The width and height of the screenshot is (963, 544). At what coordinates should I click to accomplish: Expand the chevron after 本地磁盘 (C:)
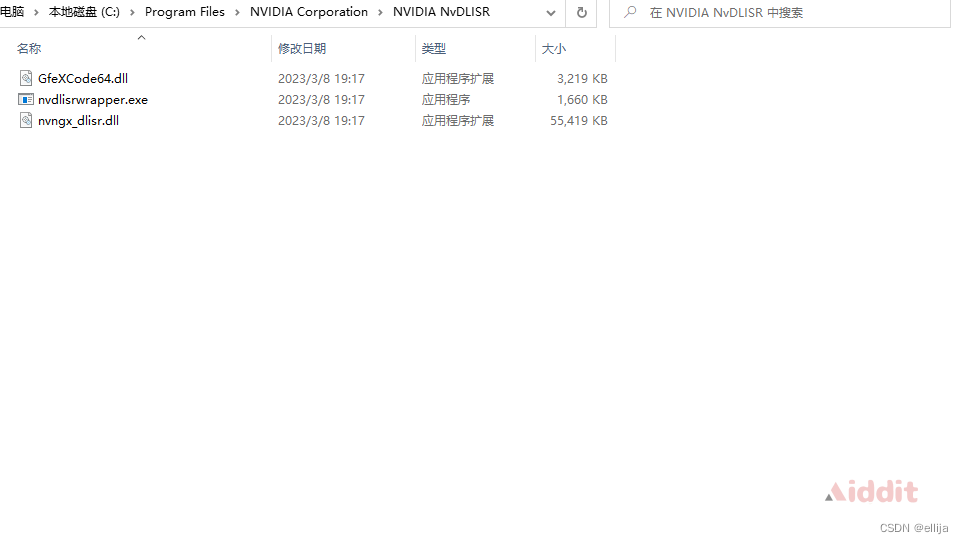(132, 12)
